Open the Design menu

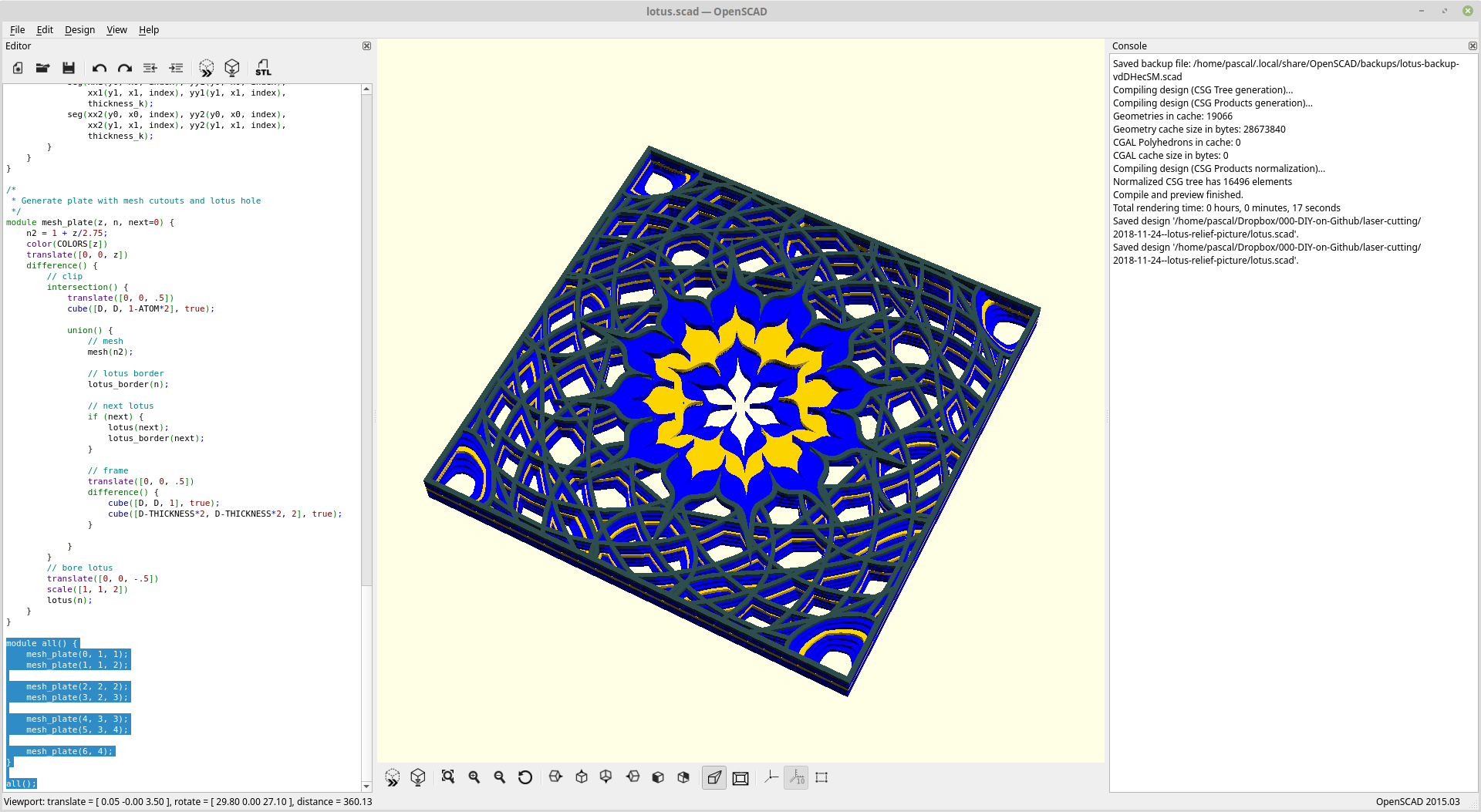coord(79,30)
